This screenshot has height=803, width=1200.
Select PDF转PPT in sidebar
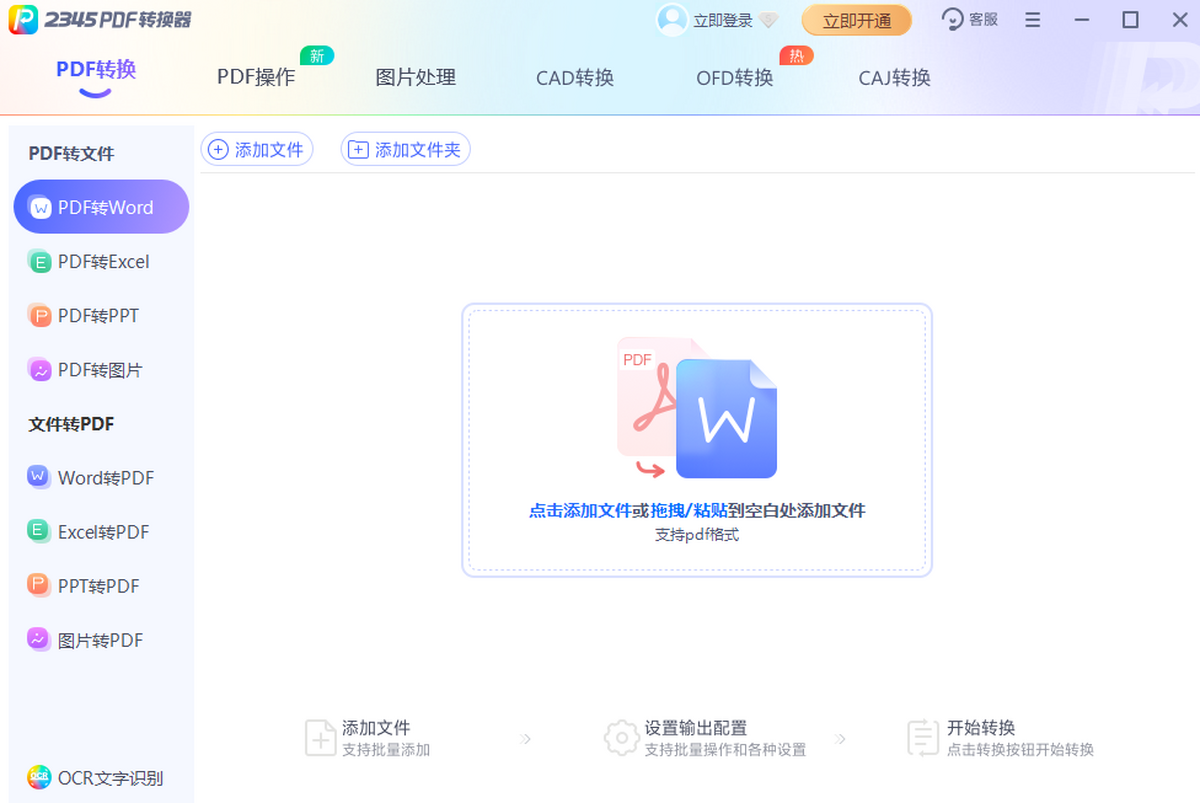coord(101,316)
